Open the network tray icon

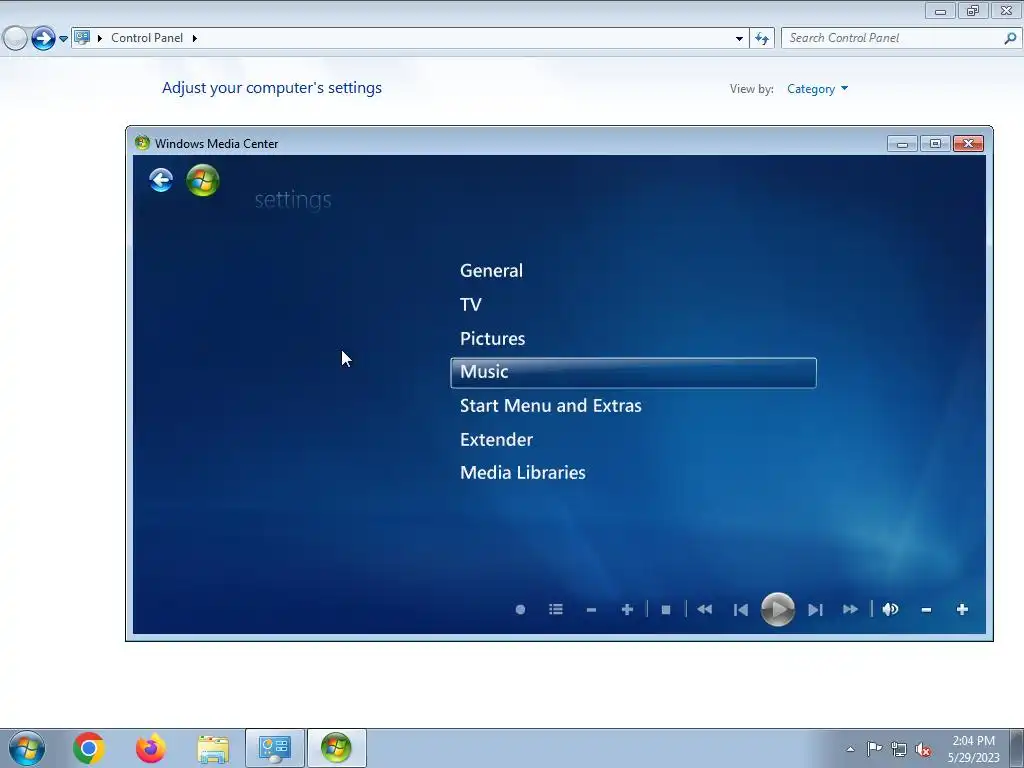(899, 749)
